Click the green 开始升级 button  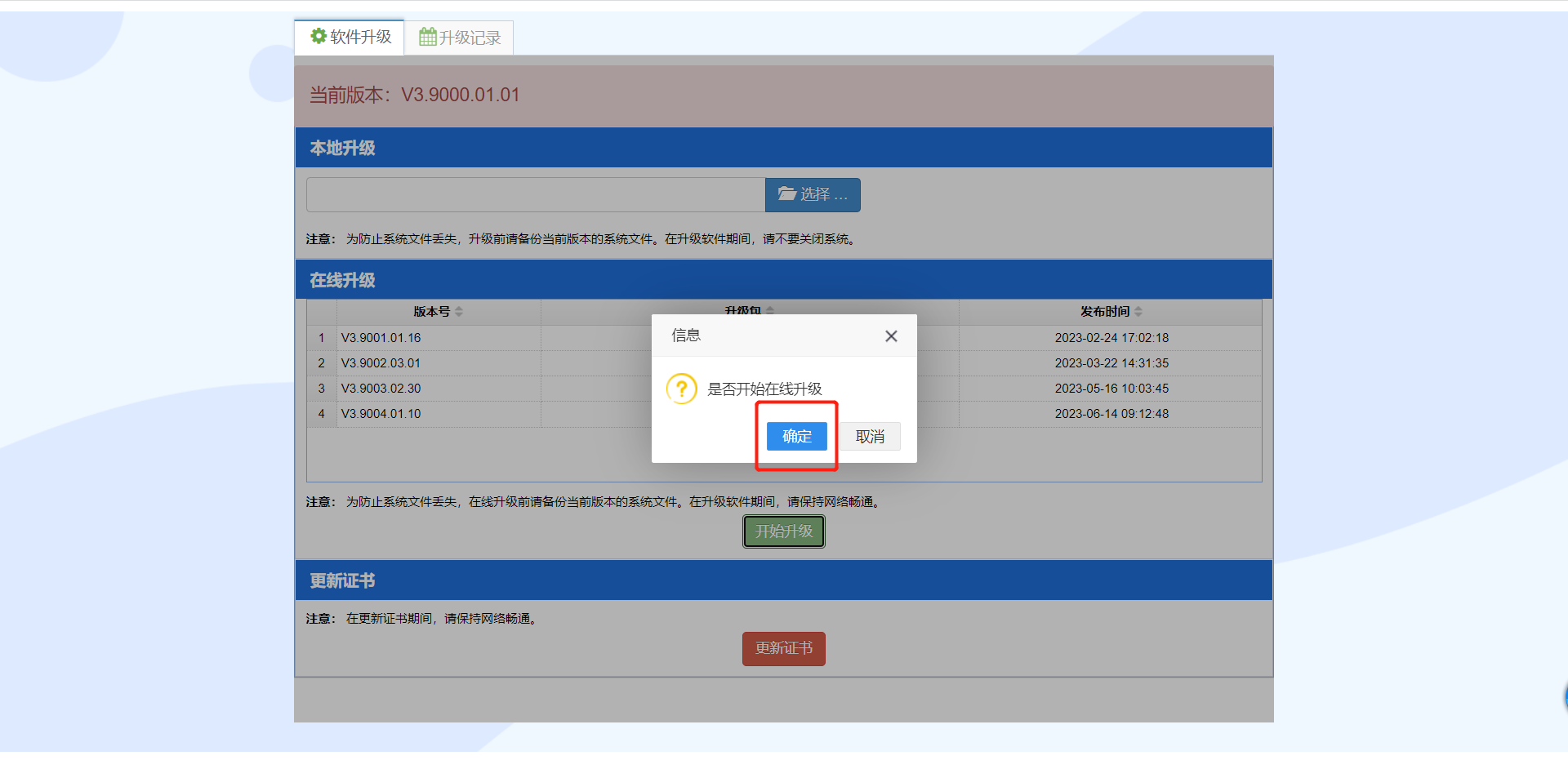784,531
